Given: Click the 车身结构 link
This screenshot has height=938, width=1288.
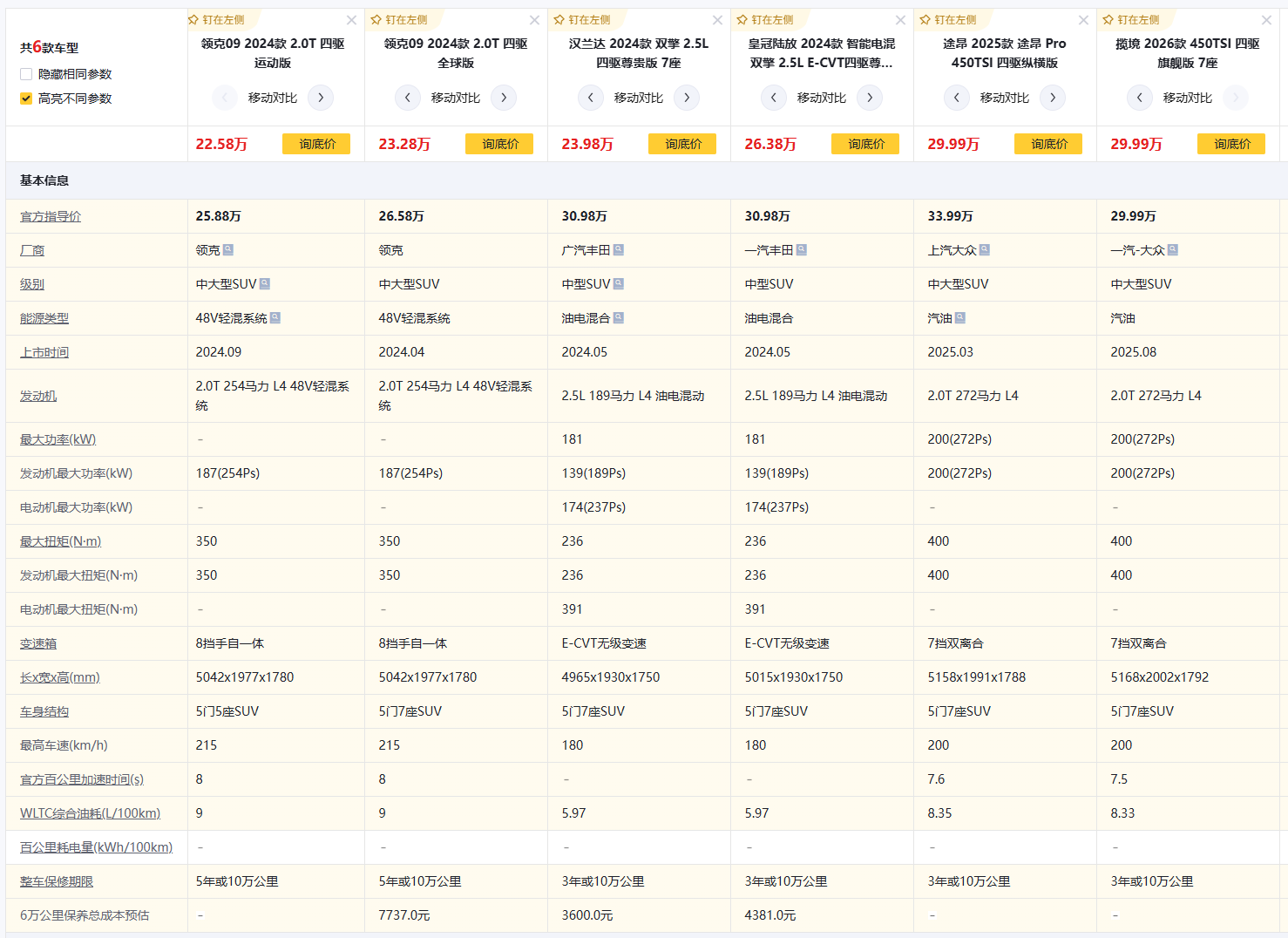Looking at the screenshot, I should [x=44, y=711].
